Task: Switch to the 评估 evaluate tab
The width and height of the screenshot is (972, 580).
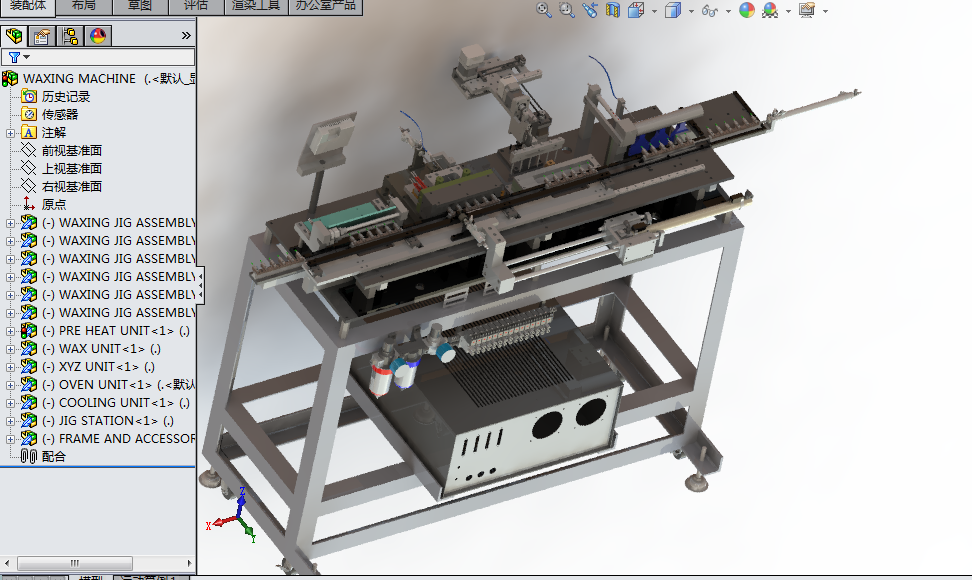Action: point(196,6)
